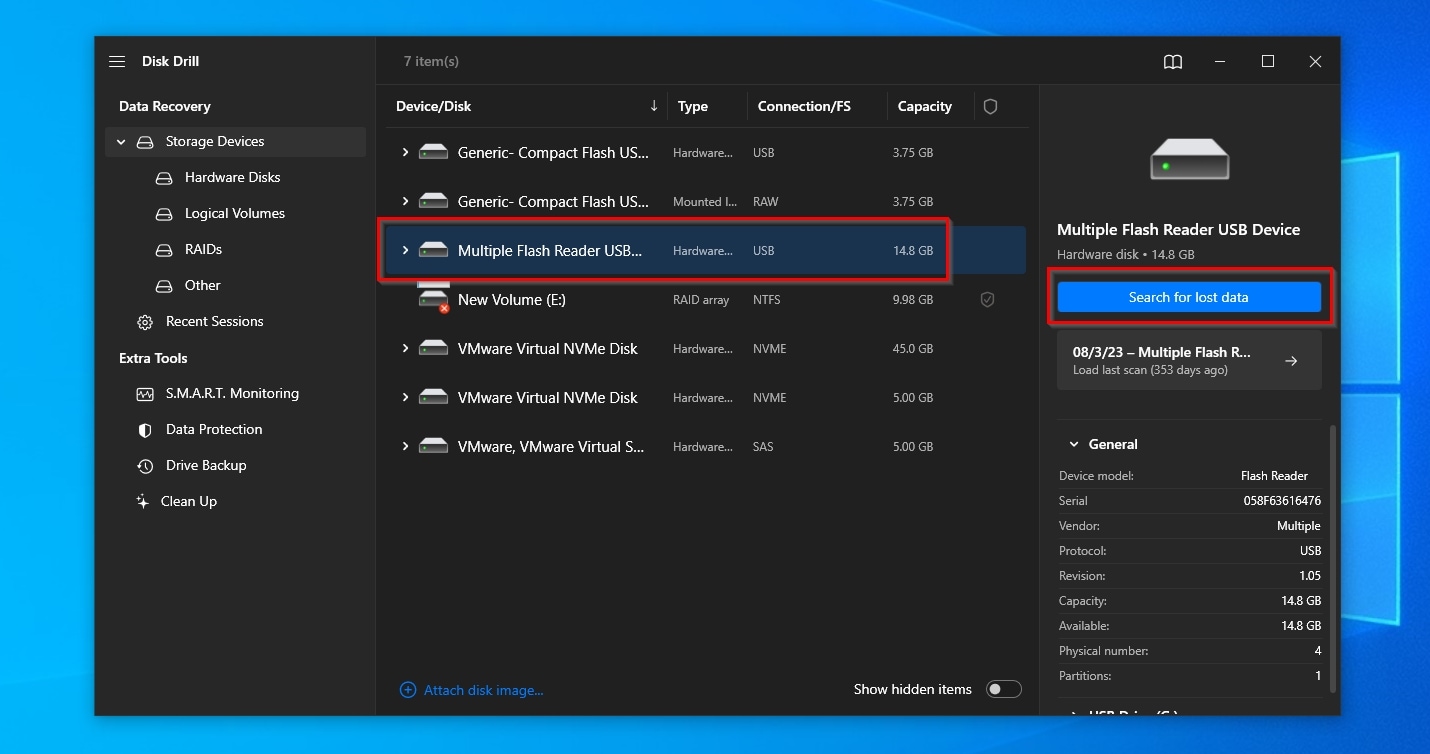
Task: Click Search for lost data button
Action: [x=1189, y=297]
